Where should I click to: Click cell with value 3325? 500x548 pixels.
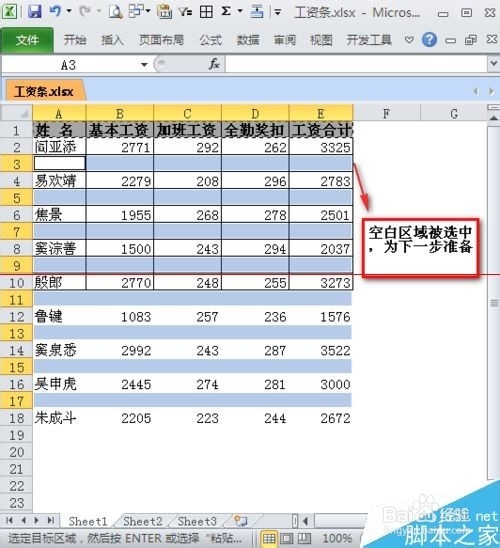click(x=321, y=147)
